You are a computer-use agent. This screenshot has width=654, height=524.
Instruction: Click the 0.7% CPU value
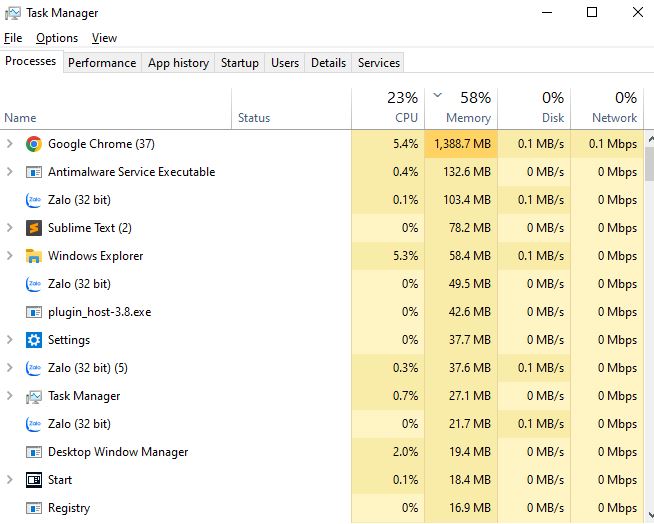coord(405,396)
